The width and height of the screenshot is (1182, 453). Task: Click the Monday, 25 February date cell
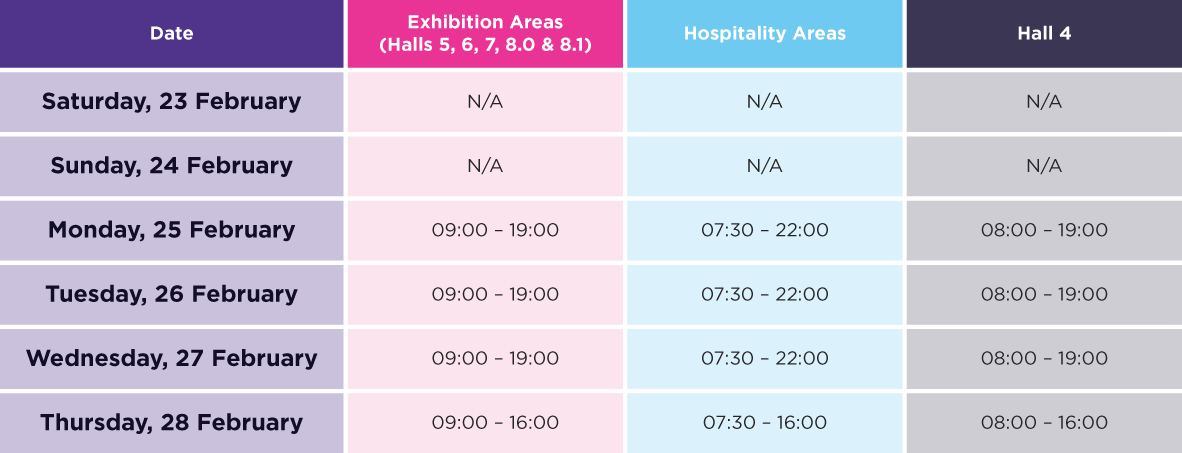[x=172, y=230]
